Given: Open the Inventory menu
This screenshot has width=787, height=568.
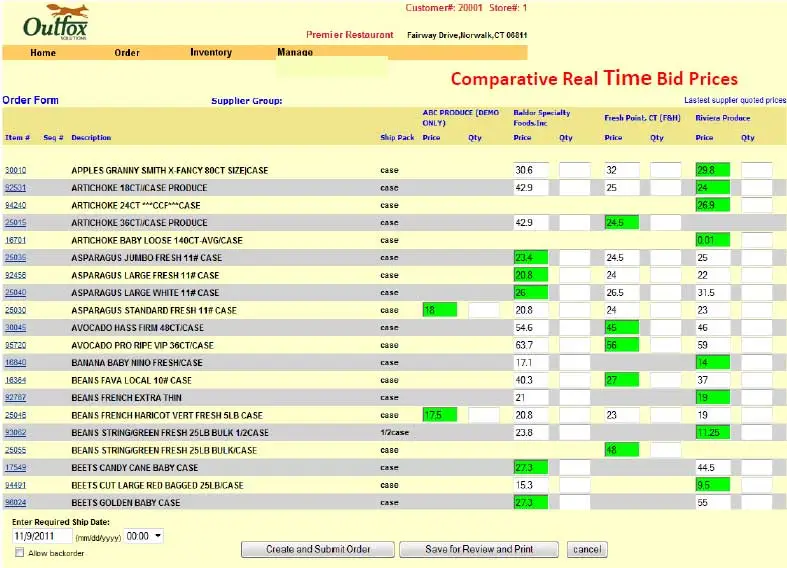Looking at the screenshot, I should click(x=211, y=53).
